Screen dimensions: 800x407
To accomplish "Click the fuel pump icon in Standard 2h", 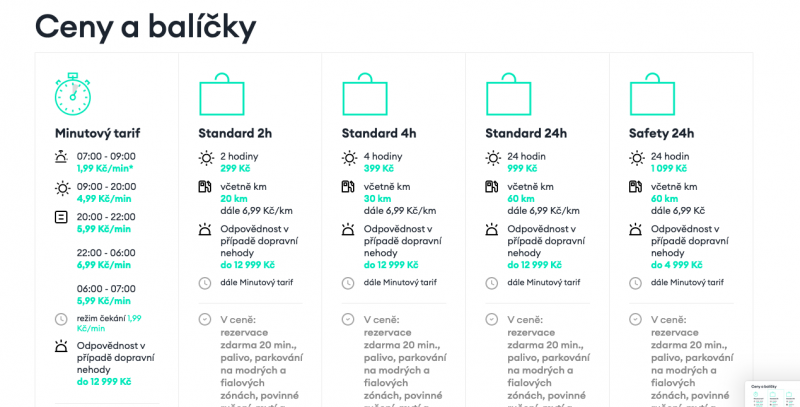I will (205, 187).
